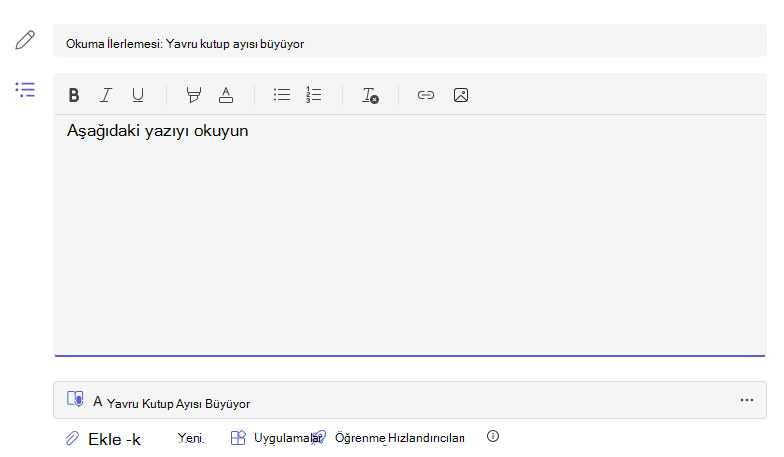Open Öğrenme Hızlandırıcıları
This screenshot has width=784, height=457.
click(390, 438)
